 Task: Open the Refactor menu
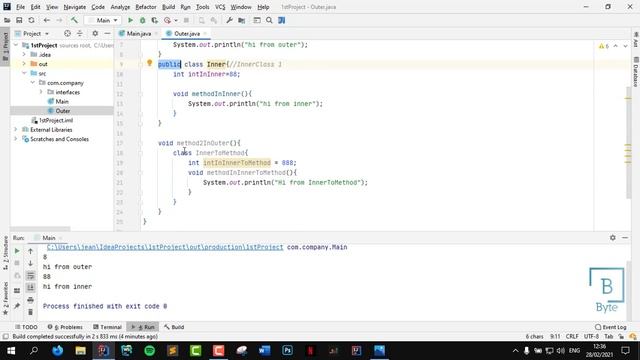[146, 7]
